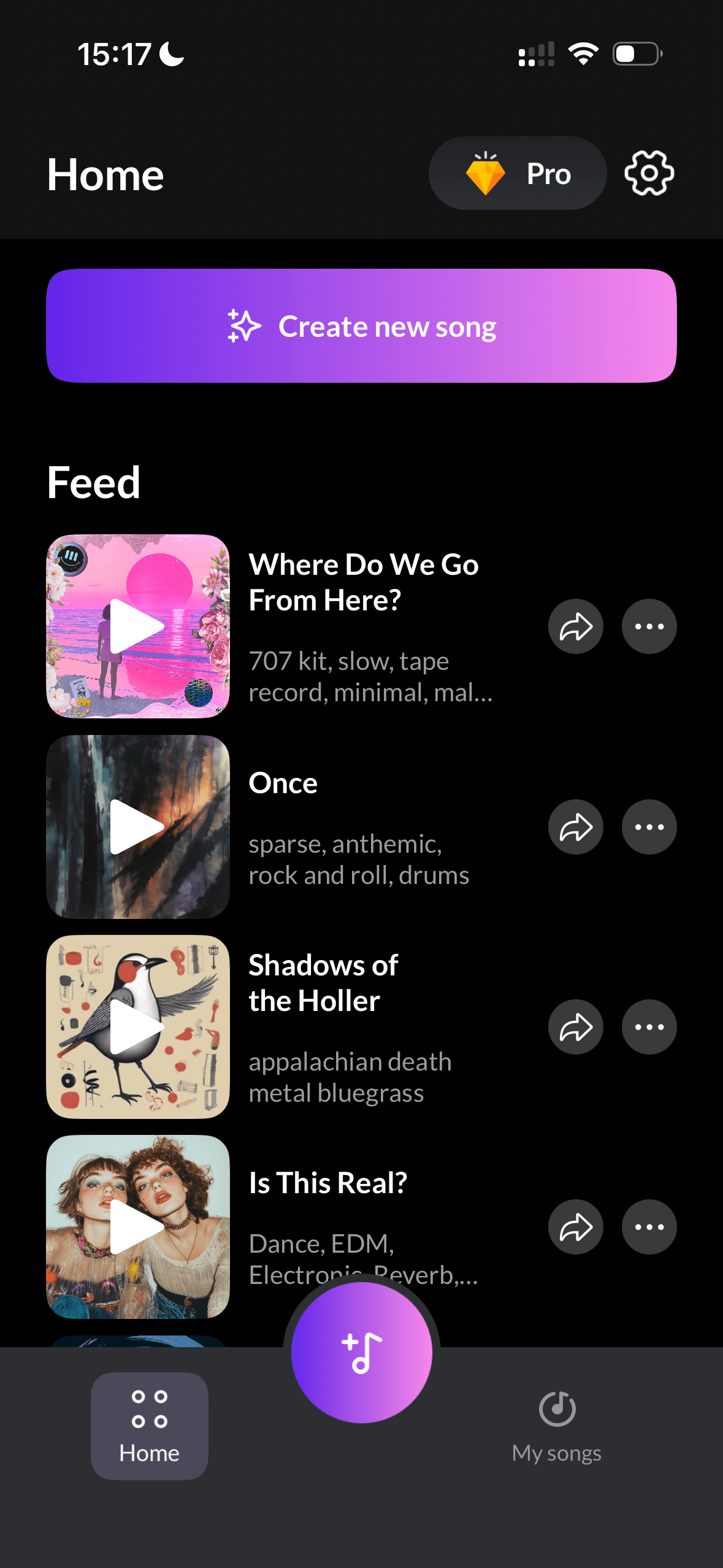Open more options for Shadows of the Holler
Viewport: 723px width, 1568px height.
tap(649, 1027)
